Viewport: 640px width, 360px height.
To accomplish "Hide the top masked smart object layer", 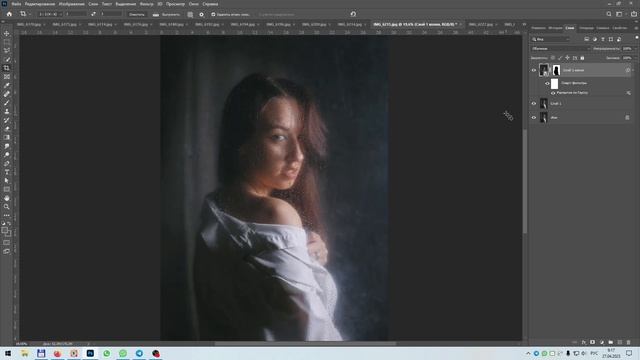I will [x=533, y=70].
